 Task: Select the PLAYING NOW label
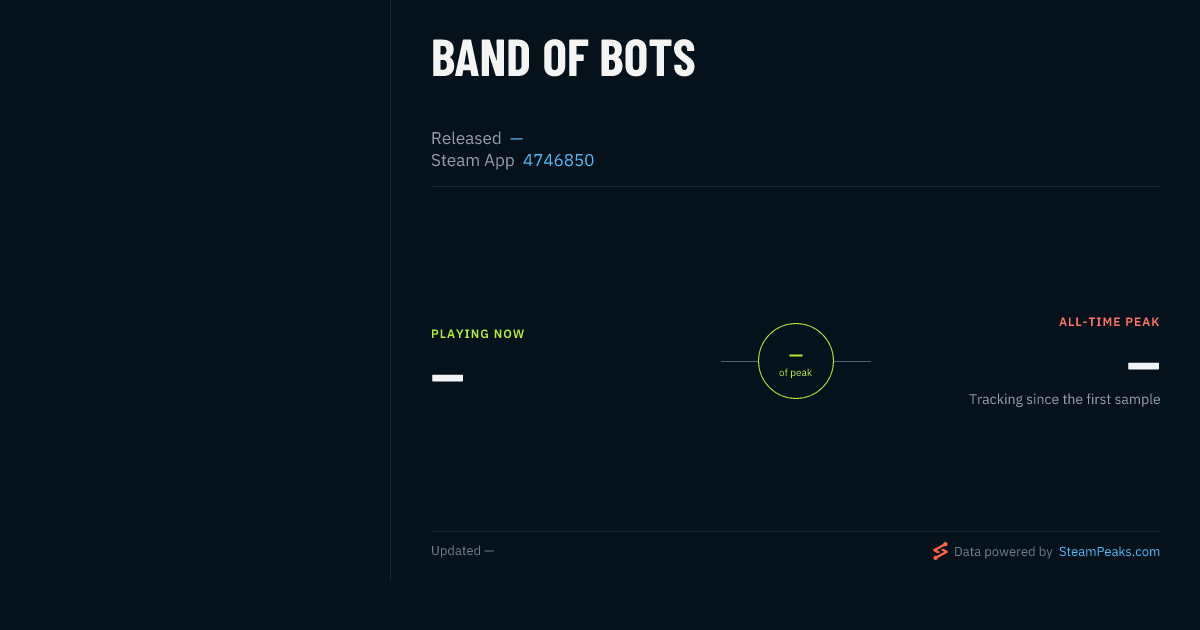pyautogui.click(x=478, y=334)
